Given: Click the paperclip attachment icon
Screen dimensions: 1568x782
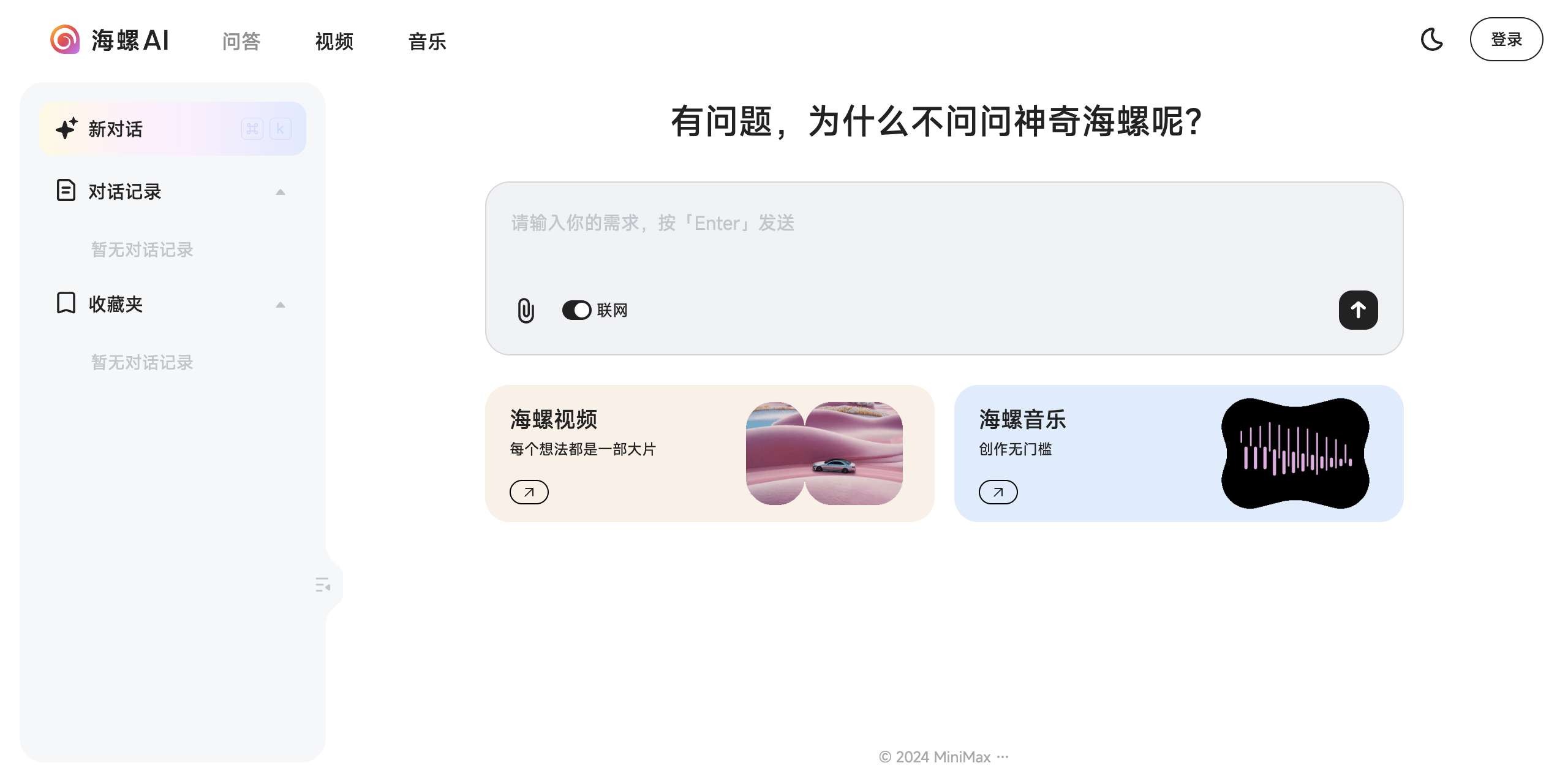Looking at the screenshot, I should click(x=526, y=310).
